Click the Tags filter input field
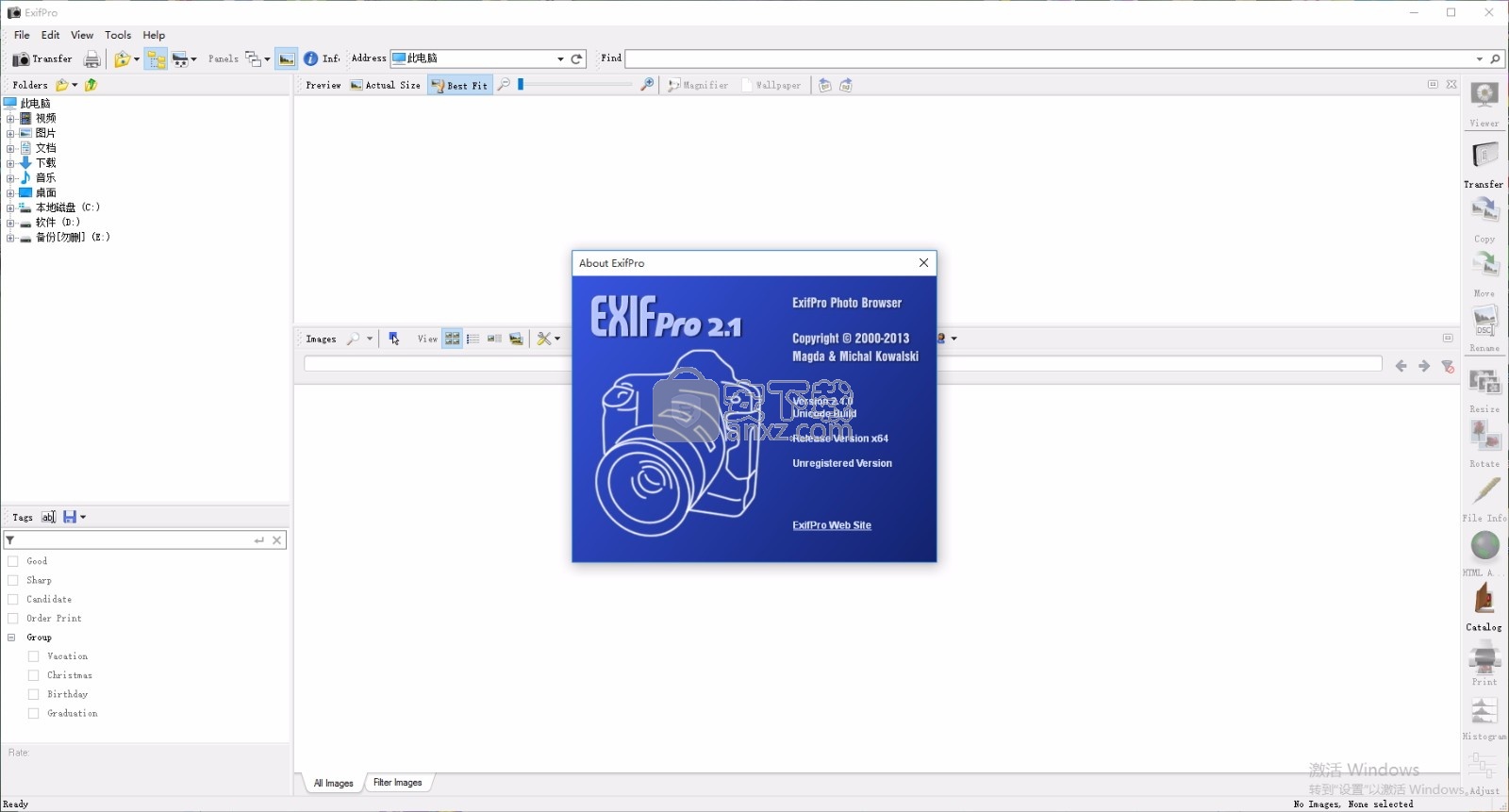The width and height of the screenshot is (1509, 812). (x=132, y=540)
